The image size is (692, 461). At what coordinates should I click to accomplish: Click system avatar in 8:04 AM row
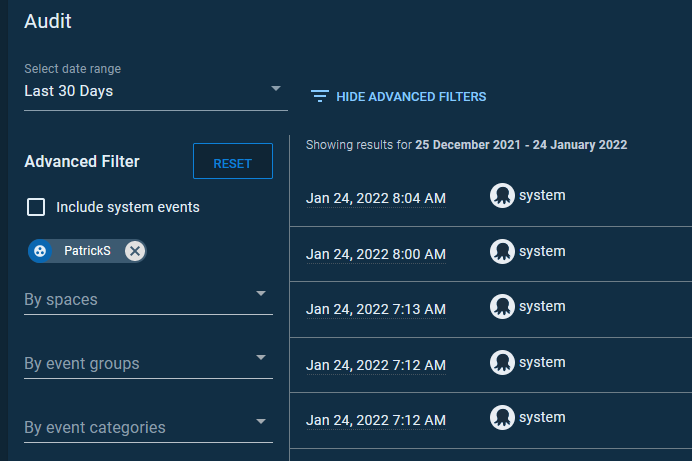tap(502, 195)
